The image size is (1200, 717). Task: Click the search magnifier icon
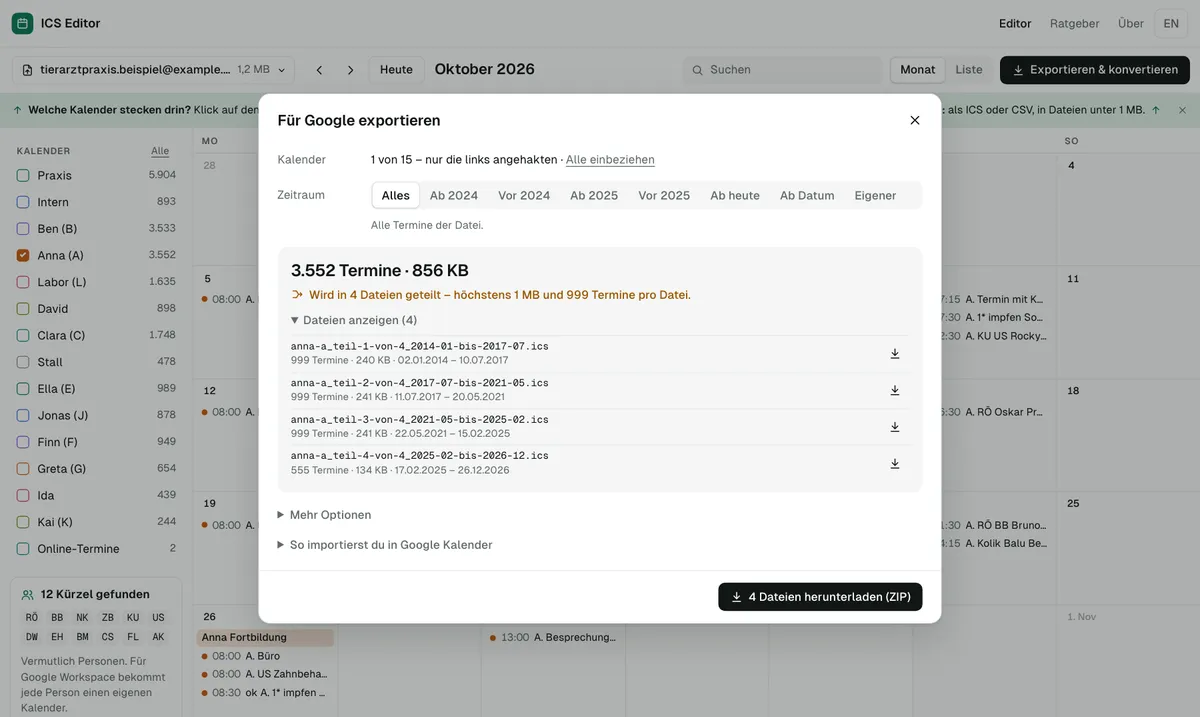(697, 70)
